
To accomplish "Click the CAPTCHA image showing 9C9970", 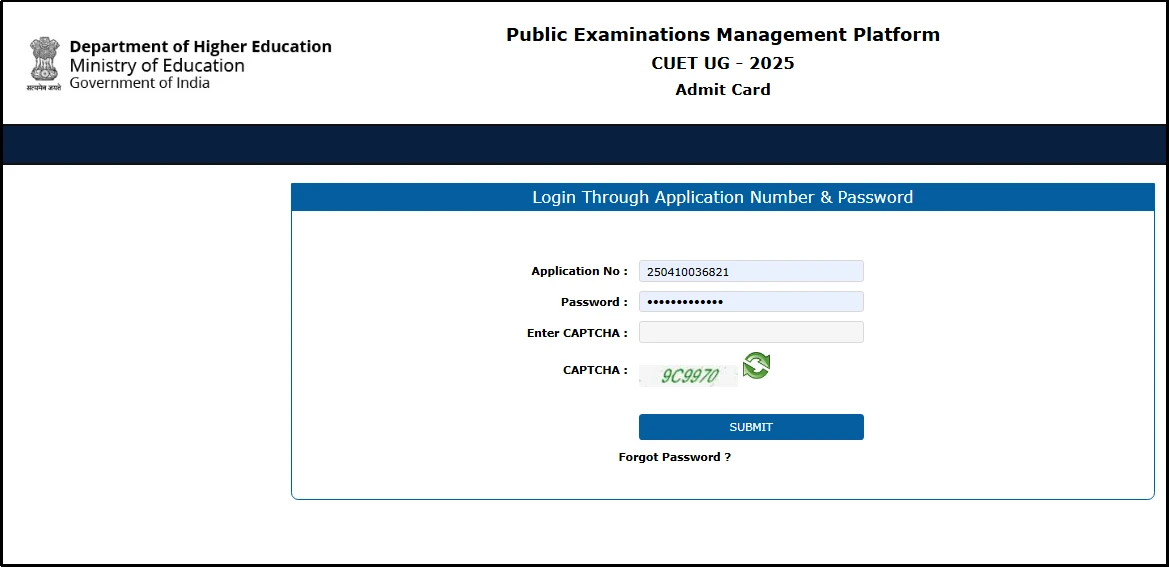I will click(688, 376).
